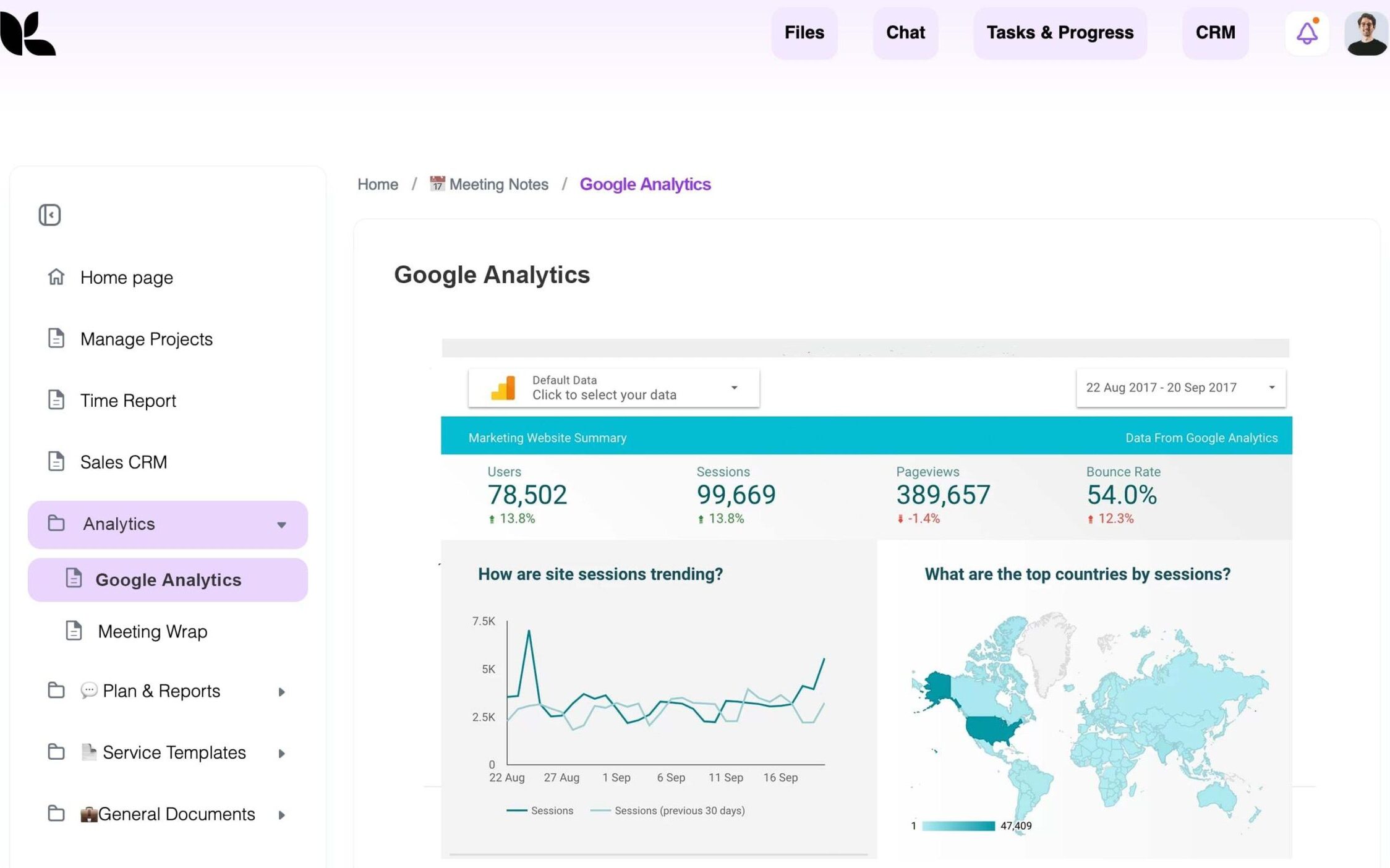1390x868 pixels.
Task: Open the date range dropdown 22 Aug 2017
Action: 1181,388
